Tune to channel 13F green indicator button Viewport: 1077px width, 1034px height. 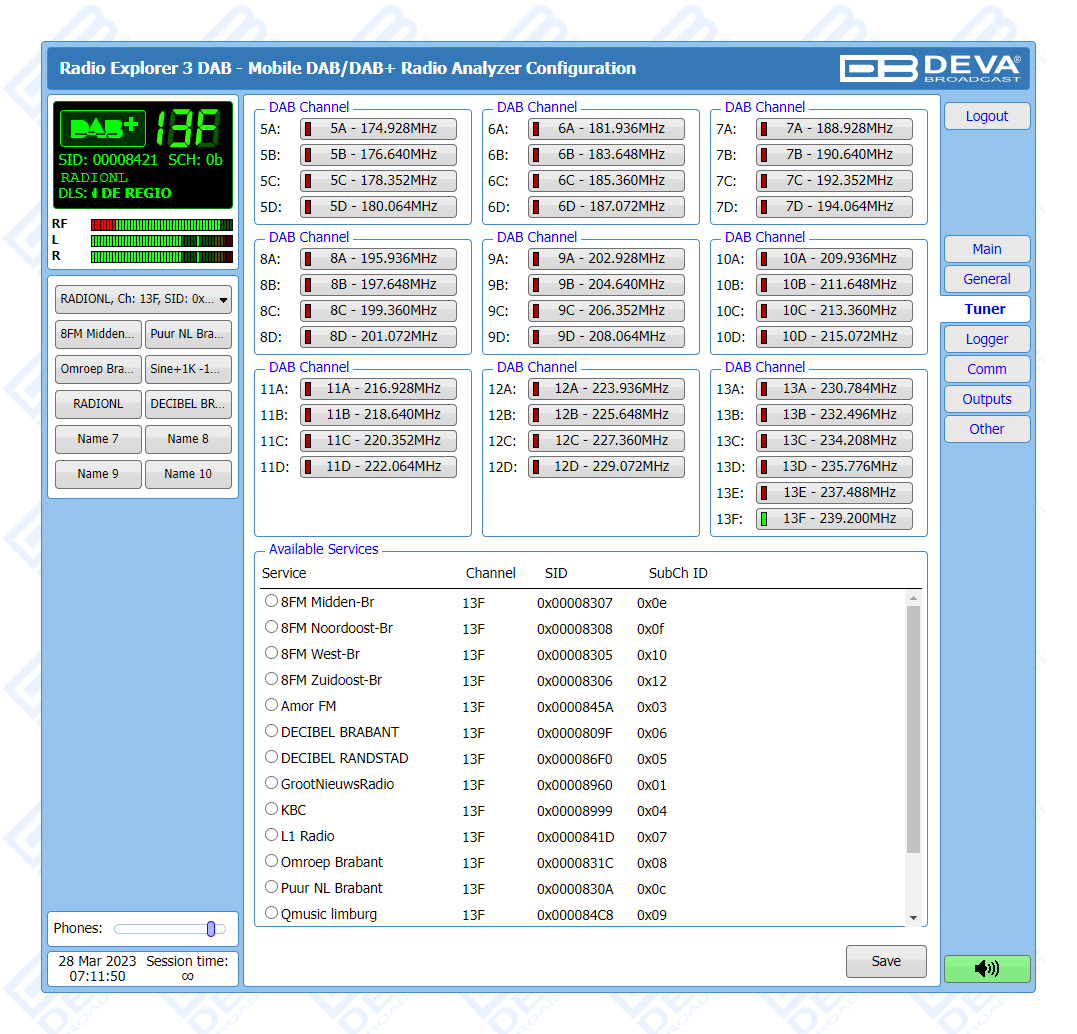click(x=834, y=519)
